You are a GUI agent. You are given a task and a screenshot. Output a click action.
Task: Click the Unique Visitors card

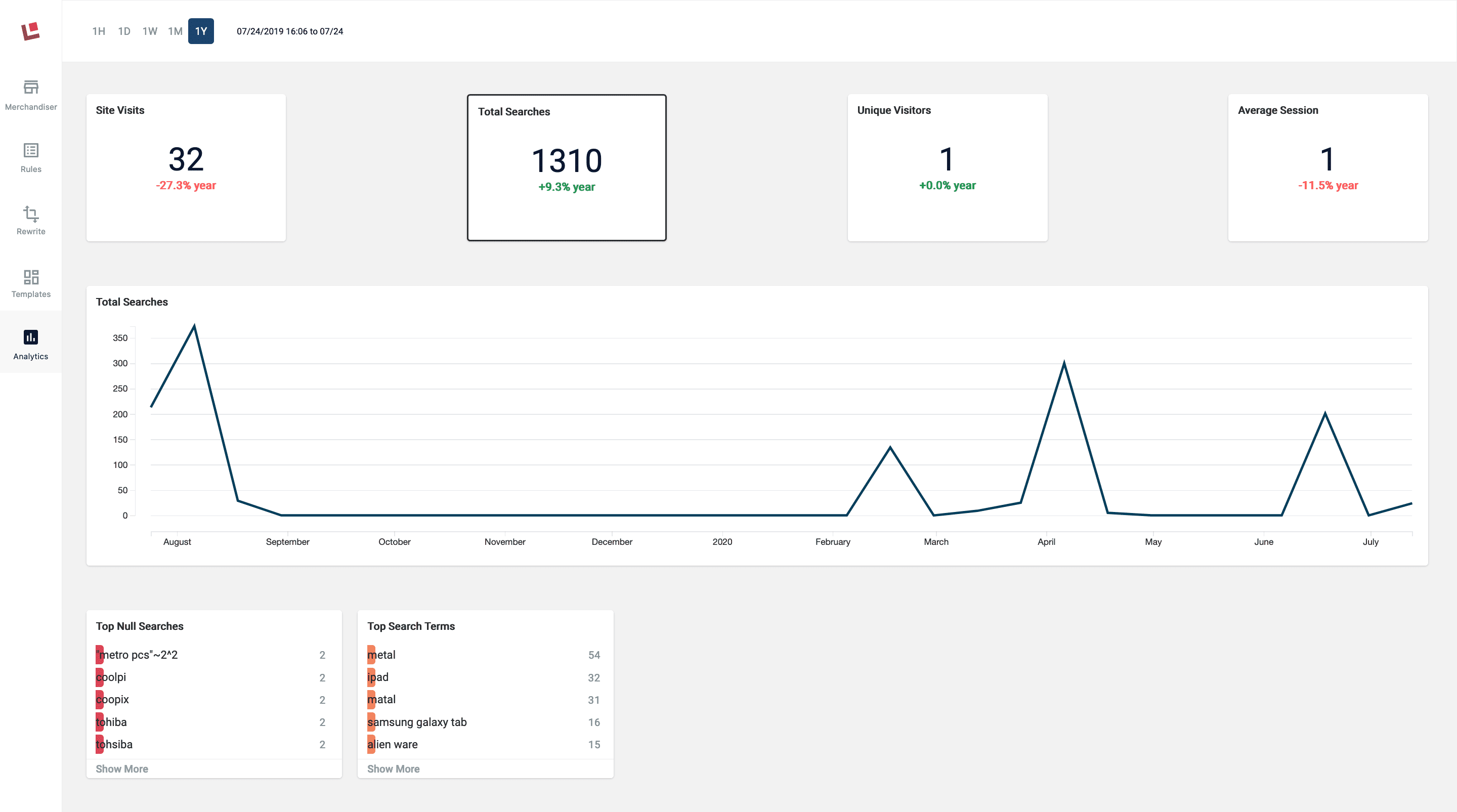click(x=947, y=167)
